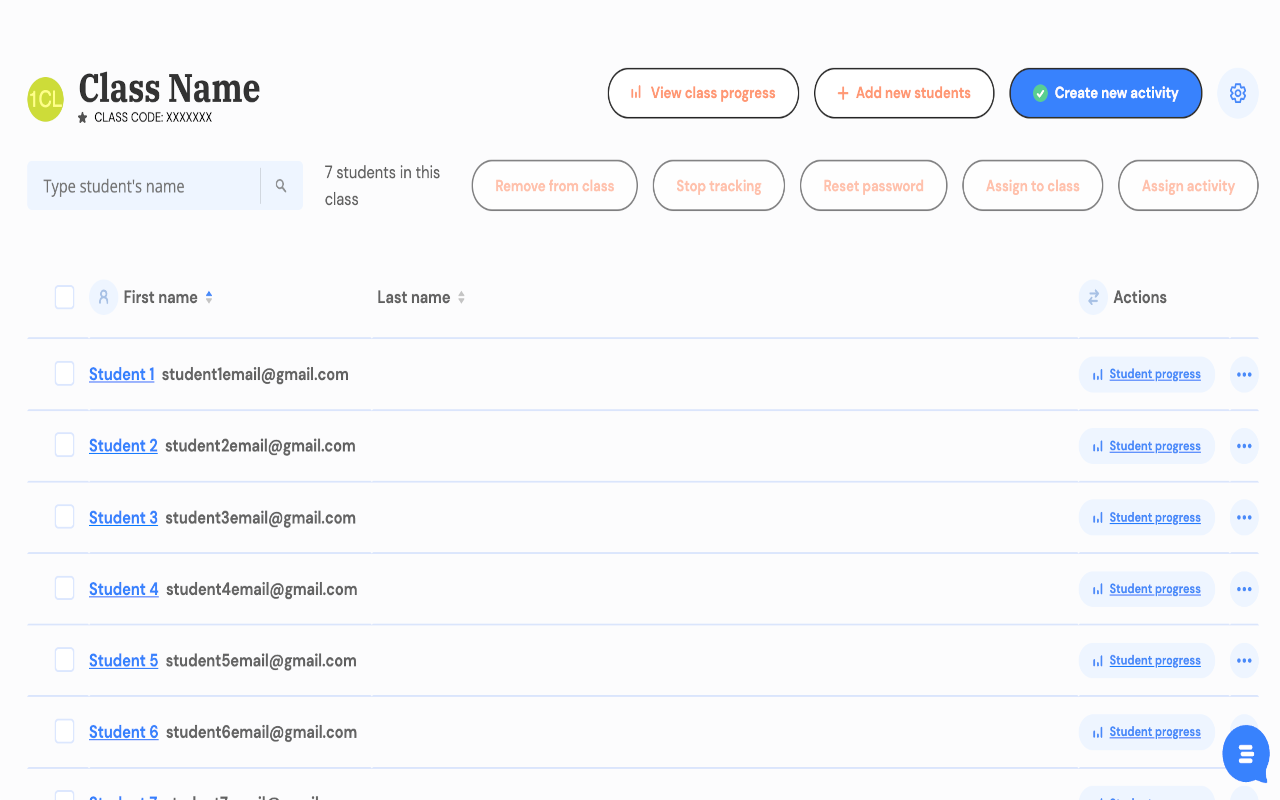Select all students with the header checkbox
The width and height of the screenshot is (1280, 800).
[x=64, y=297]
